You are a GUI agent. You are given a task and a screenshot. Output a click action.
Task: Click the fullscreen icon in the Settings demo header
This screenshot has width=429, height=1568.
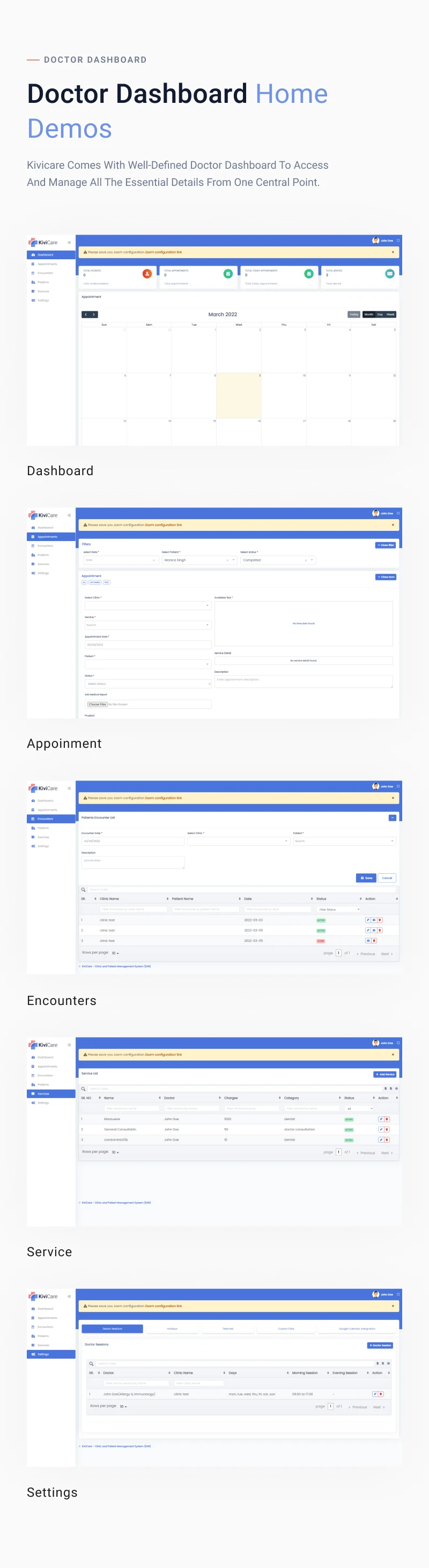398,1294
